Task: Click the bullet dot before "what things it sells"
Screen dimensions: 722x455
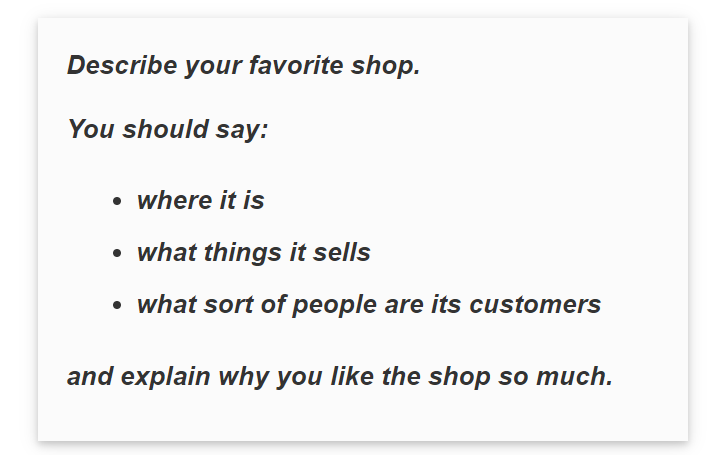Action: point(117,253)
